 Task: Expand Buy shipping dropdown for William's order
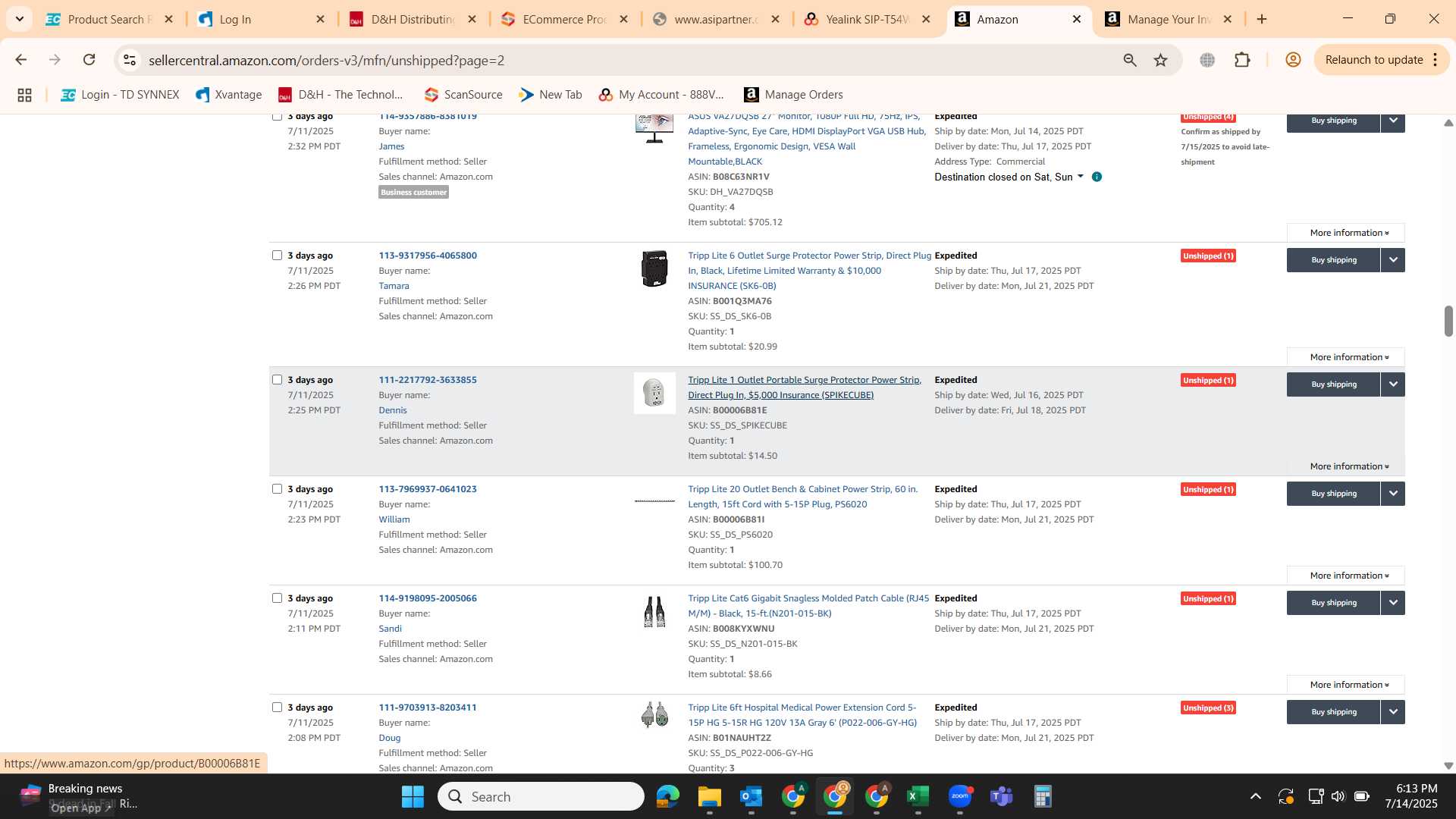tap(1393, 494)
